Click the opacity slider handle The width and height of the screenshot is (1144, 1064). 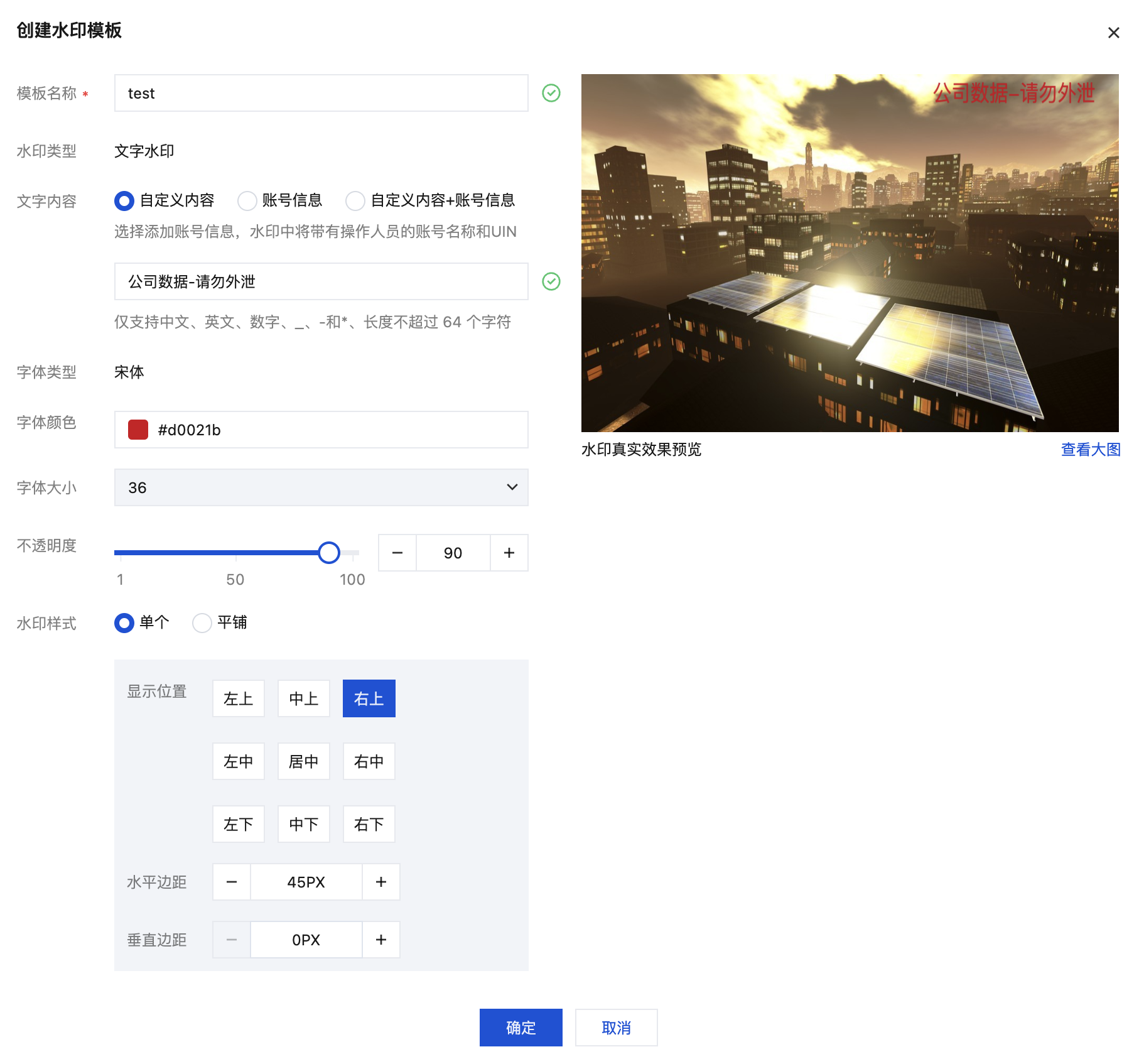pyautogui.click(x=329, y=553)
